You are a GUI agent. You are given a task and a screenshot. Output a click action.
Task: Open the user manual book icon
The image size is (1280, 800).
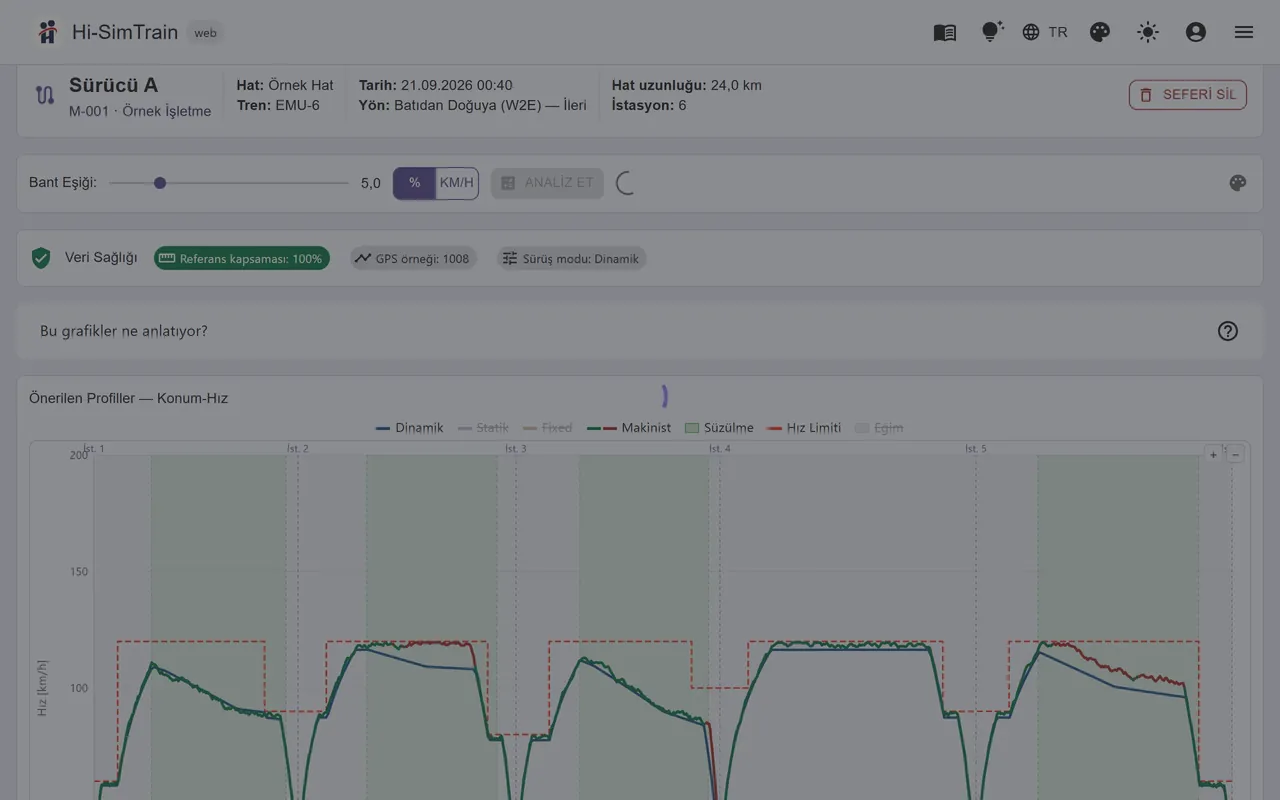[945, 32]
